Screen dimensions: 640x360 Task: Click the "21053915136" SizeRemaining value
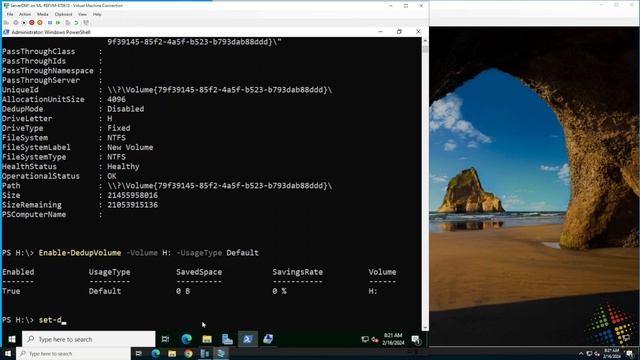tap(132, 205)
